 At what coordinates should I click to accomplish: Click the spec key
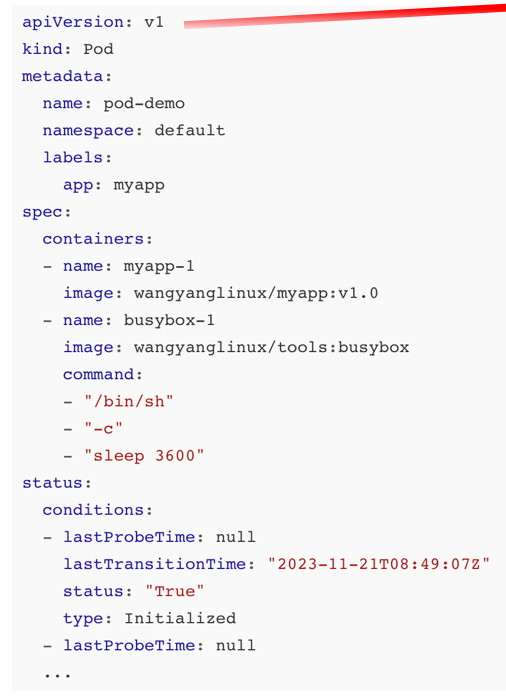[x=43, y=212]
